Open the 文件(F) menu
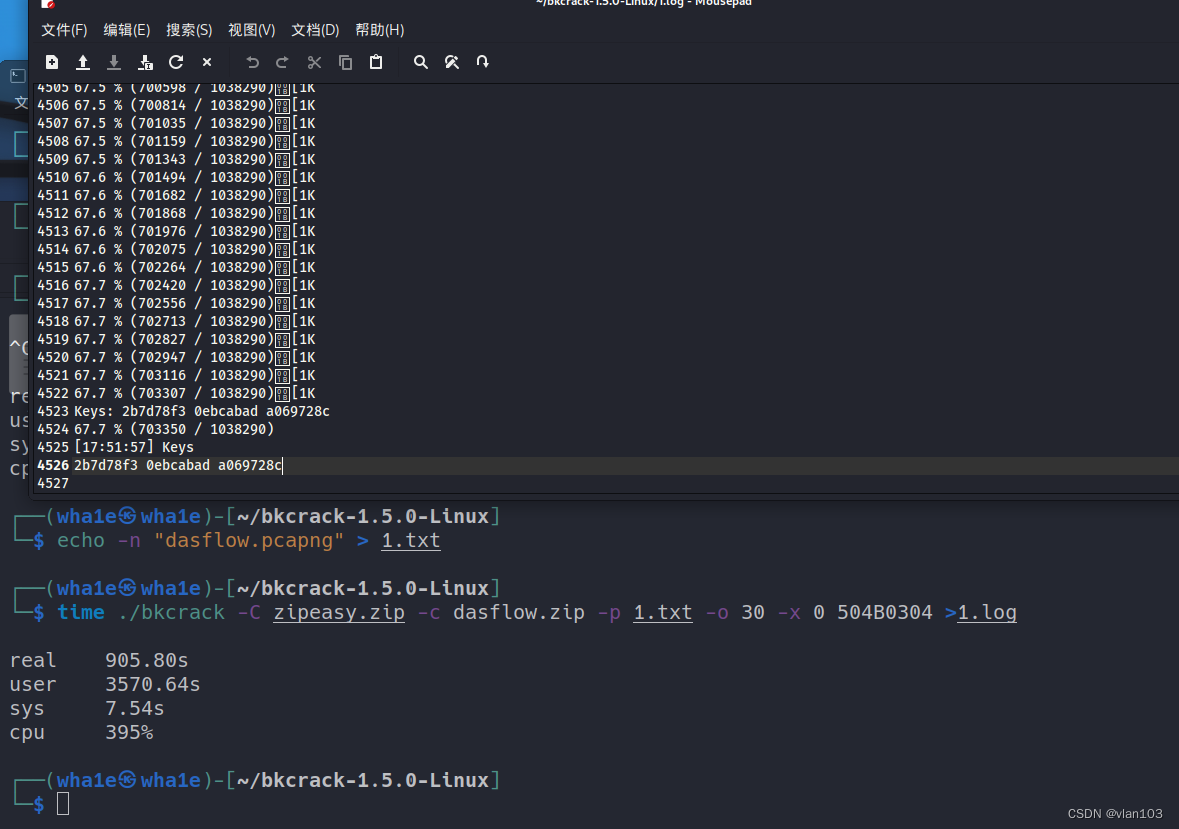The image size is (1179, 829). pyautogui.click(x=64, y=30)
